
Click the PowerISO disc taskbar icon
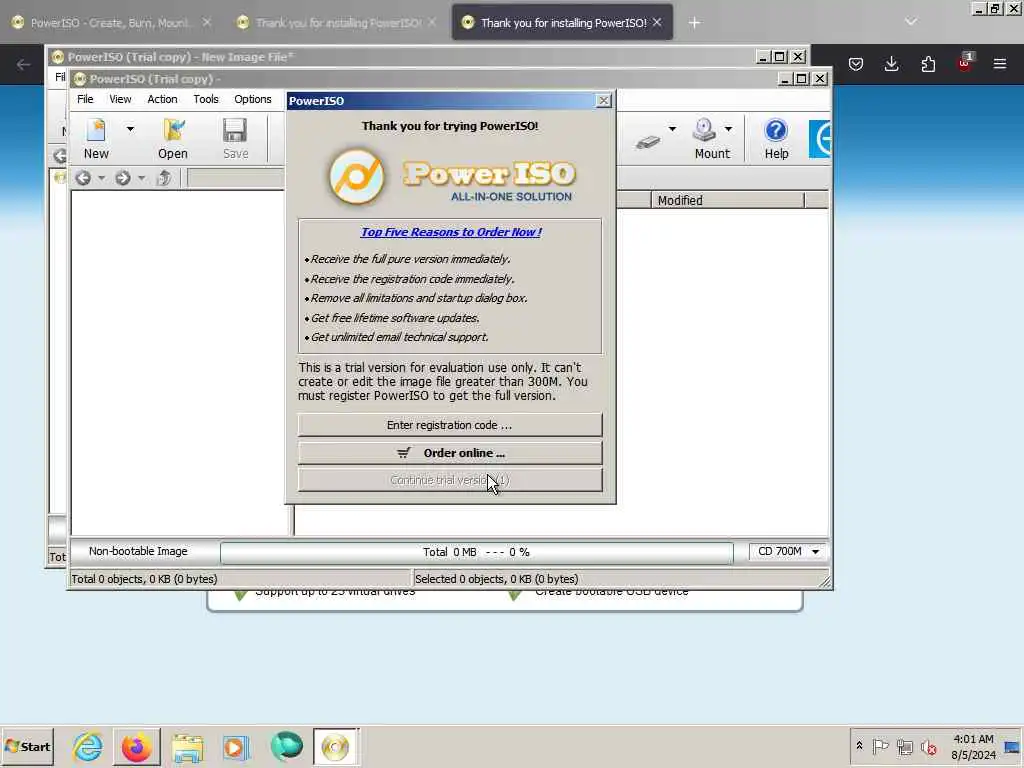(335, 747)
